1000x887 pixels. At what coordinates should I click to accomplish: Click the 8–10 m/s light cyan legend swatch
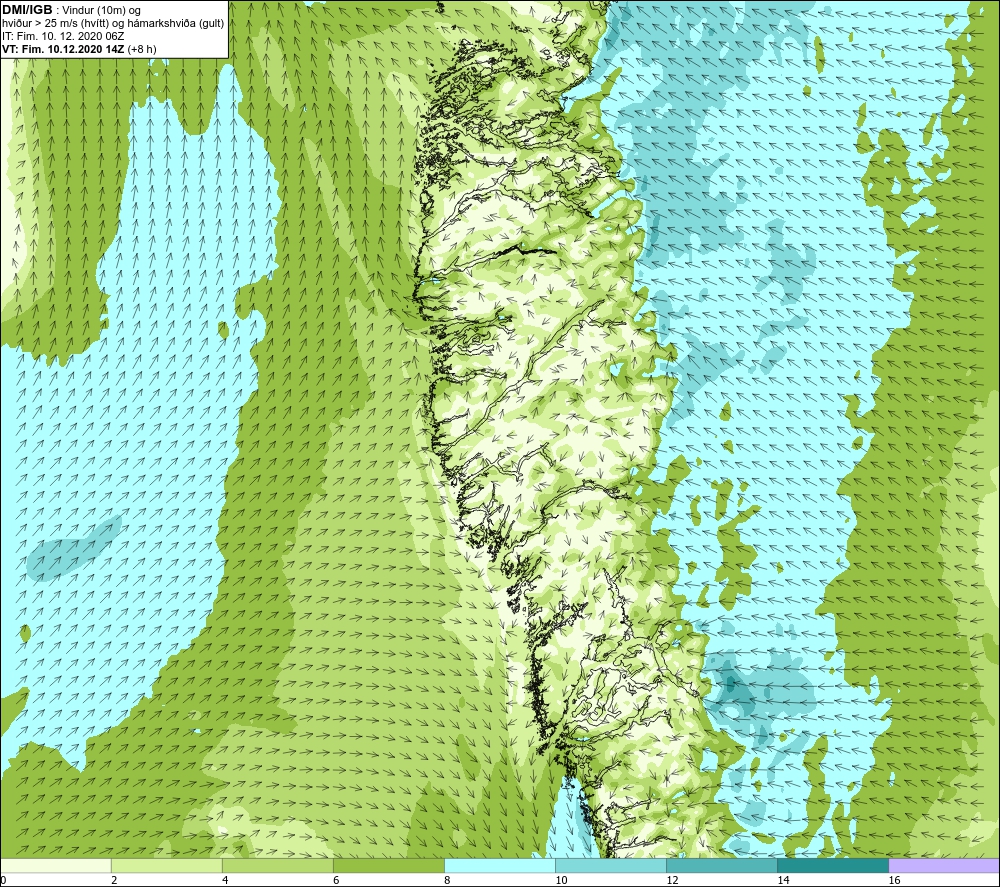pyautogui.click(x=500, y=866)
